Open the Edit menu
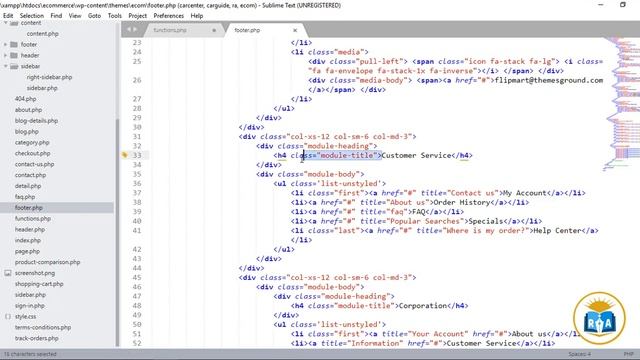Viewport: 640px width, 360px height. pyautogui.click(x=8, y=16)
